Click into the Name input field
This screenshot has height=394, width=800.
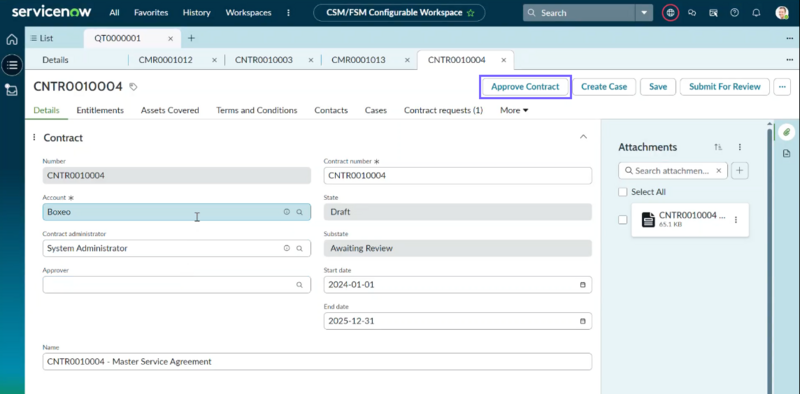317,361
